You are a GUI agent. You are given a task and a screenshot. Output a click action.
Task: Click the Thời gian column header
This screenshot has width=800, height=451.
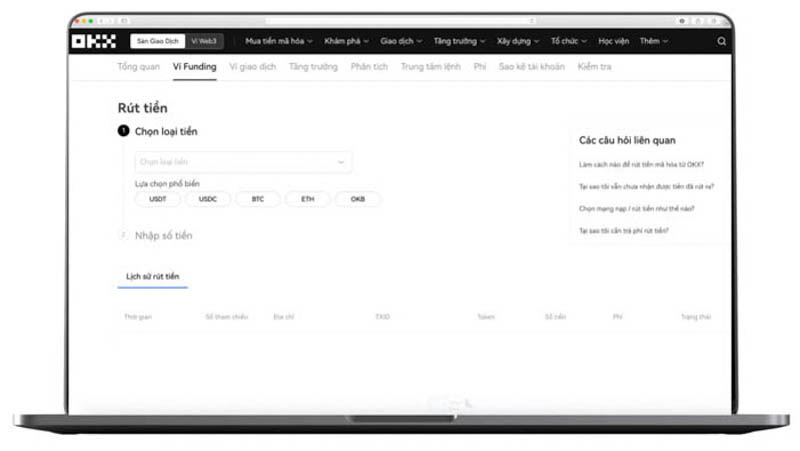point(138,317)
